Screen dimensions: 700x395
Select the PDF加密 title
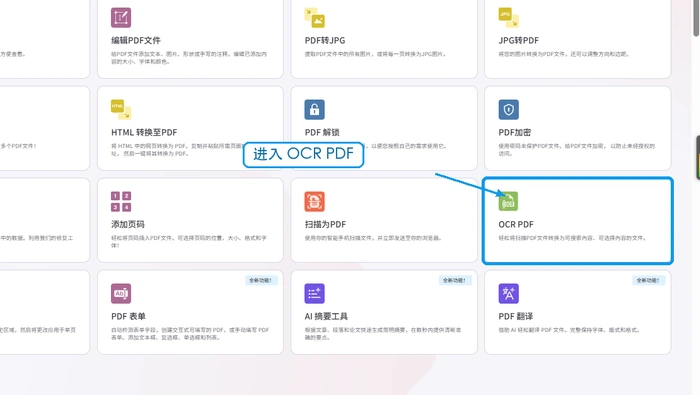click(x=515, y=132)
